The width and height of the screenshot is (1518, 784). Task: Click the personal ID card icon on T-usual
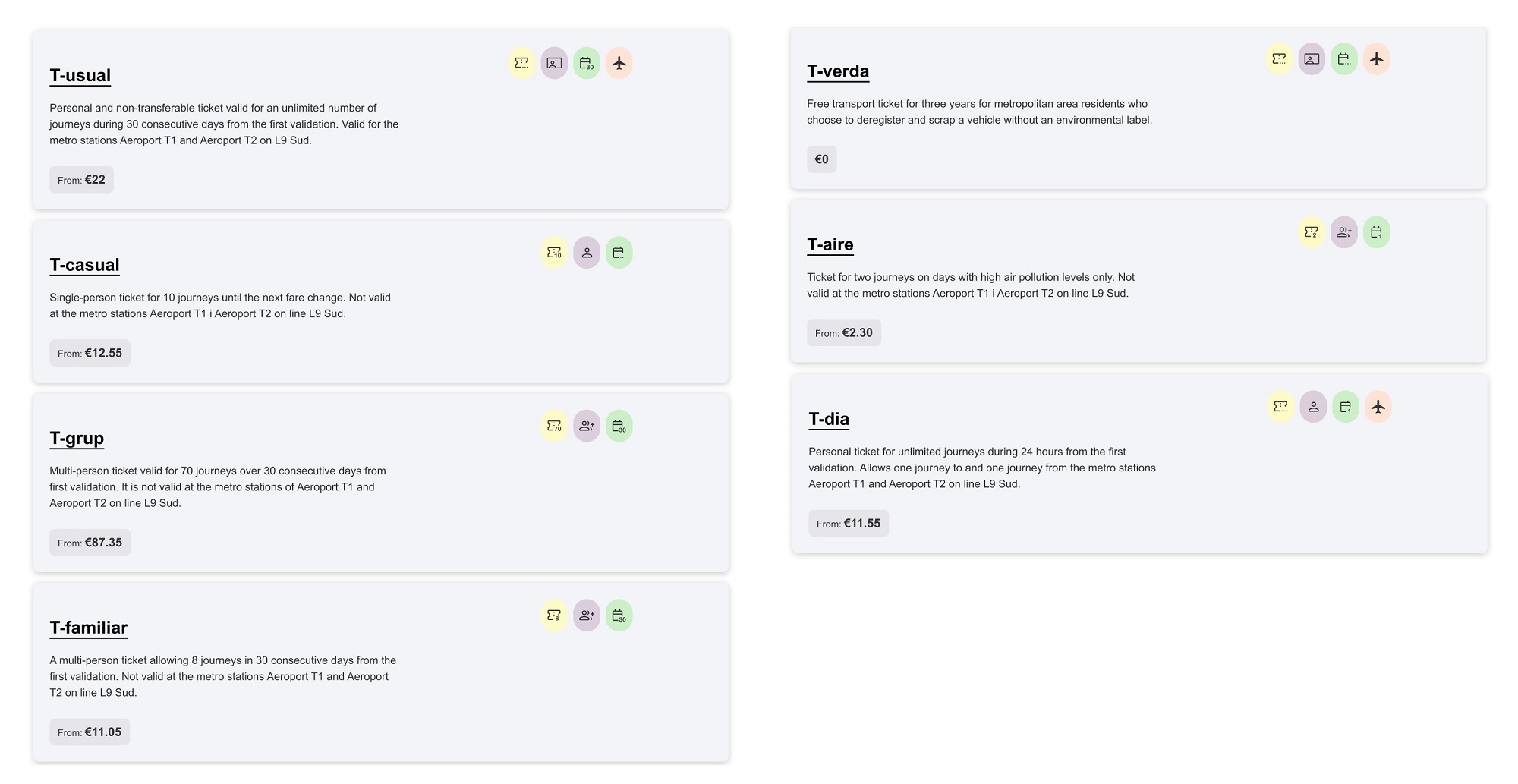pos(554,63)
